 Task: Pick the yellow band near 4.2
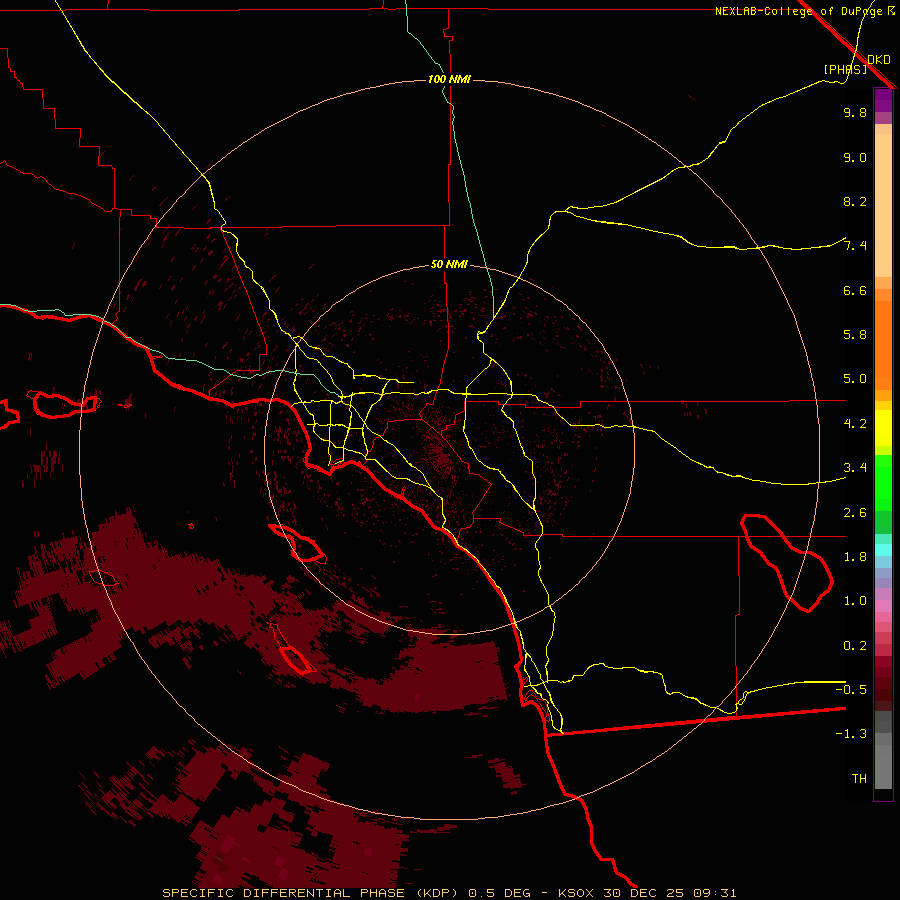883,427
